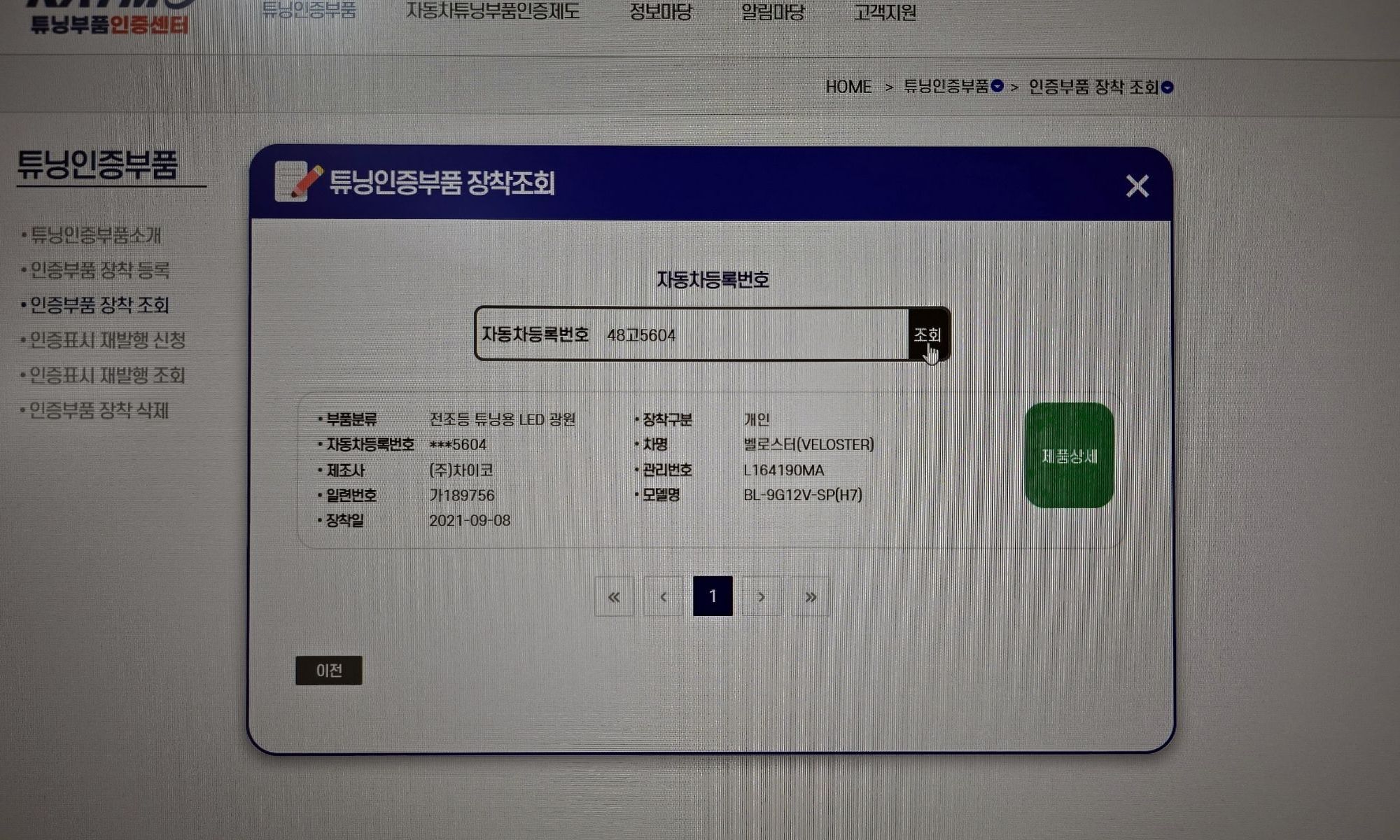Select 인증부품 장착 삭제 in sidebar

[x=99, y=410]
